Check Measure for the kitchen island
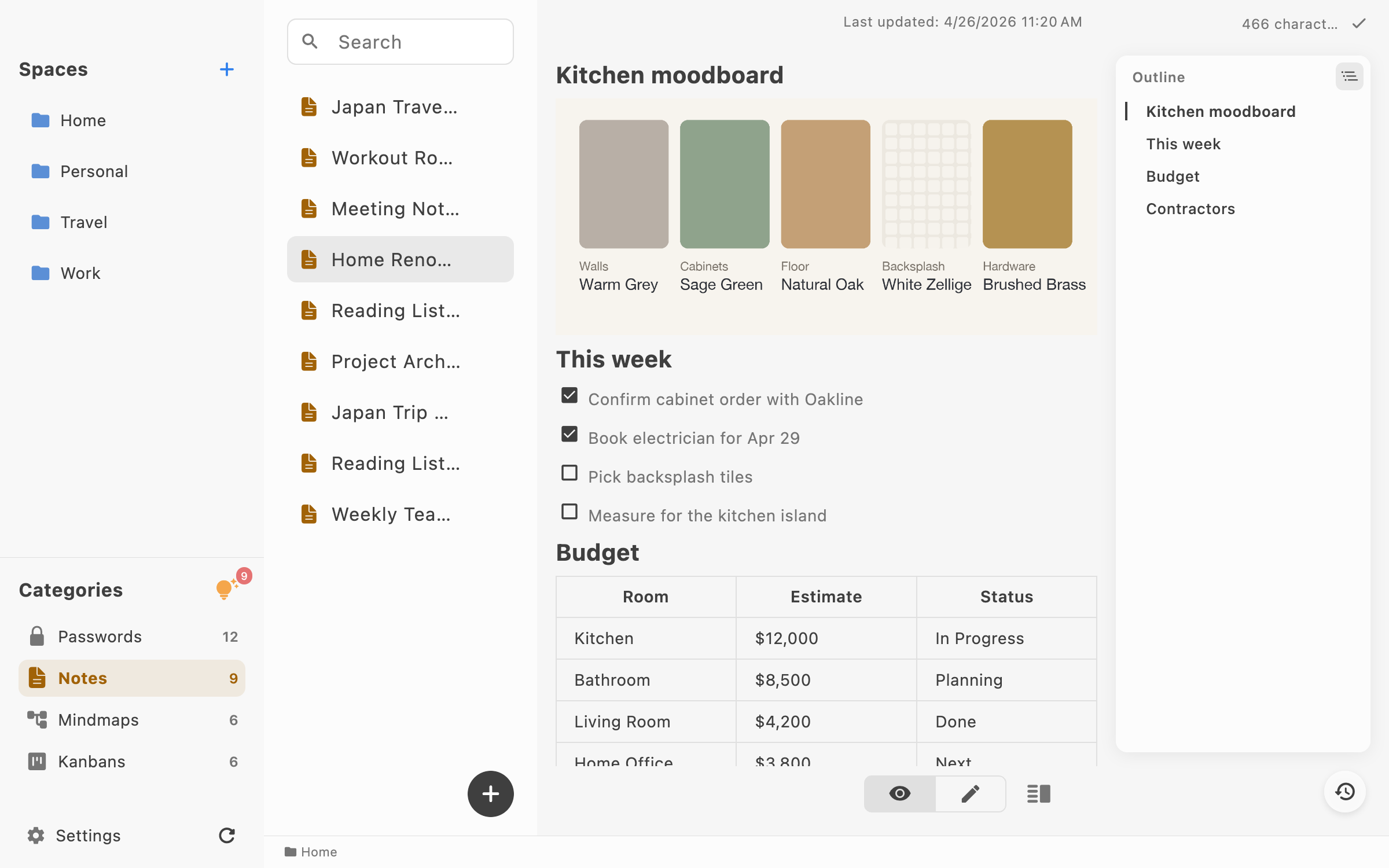1389x868 pixels. pos(569,512)
